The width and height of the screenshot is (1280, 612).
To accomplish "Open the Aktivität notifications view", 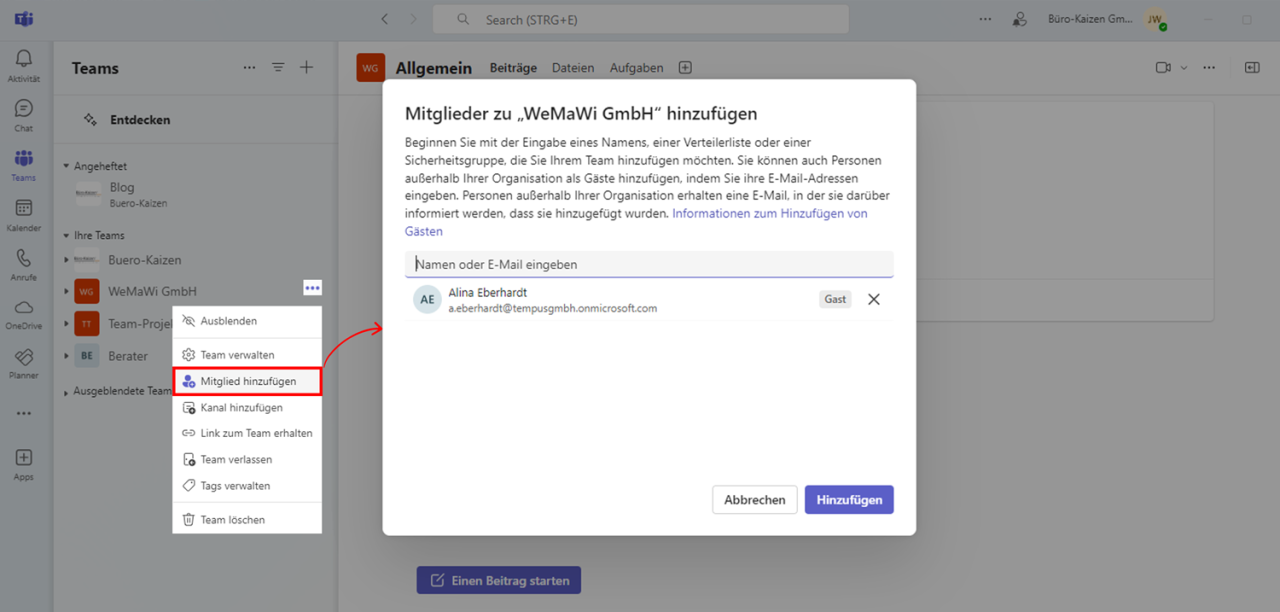I will (x=24, y=66).
